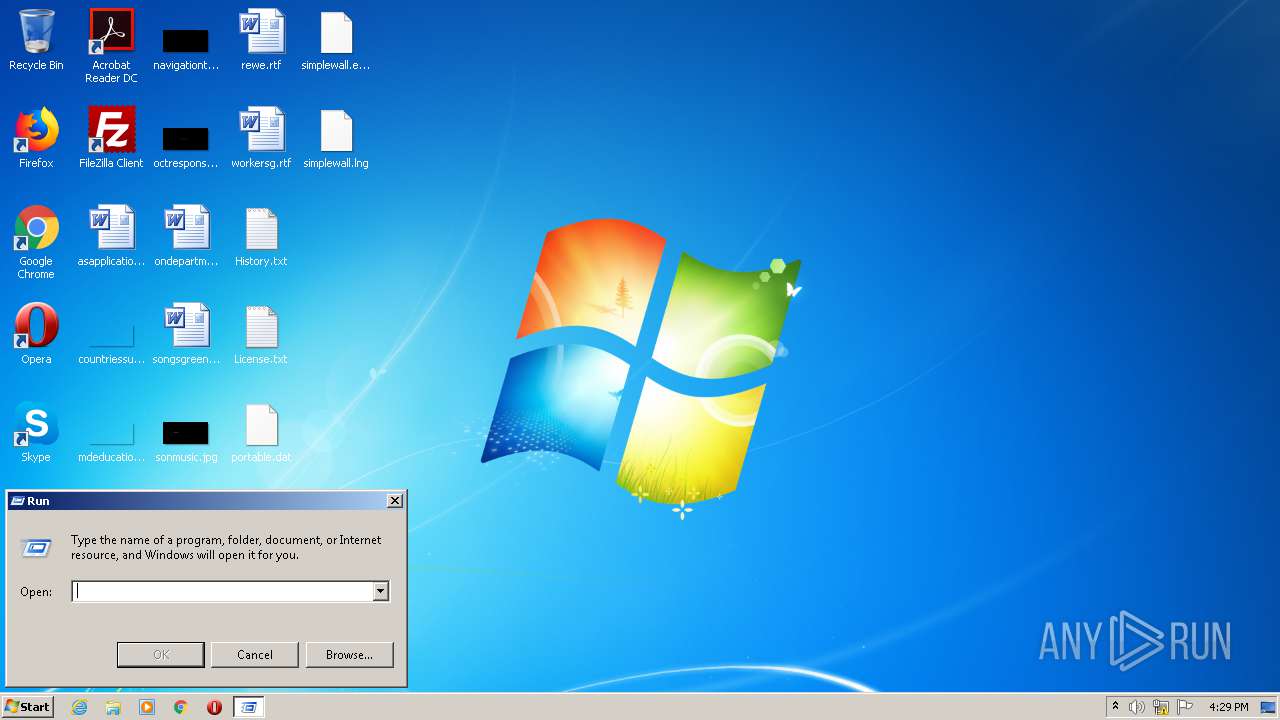The image size is (1280, 720).
Task: Open Internet Explorer from the taskbar
Action: (x=79, y=707)
